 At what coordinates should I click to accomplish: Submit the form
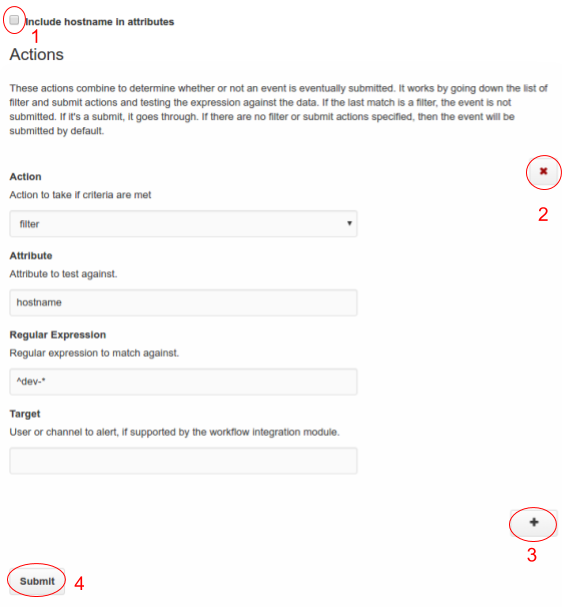point(37,581)
